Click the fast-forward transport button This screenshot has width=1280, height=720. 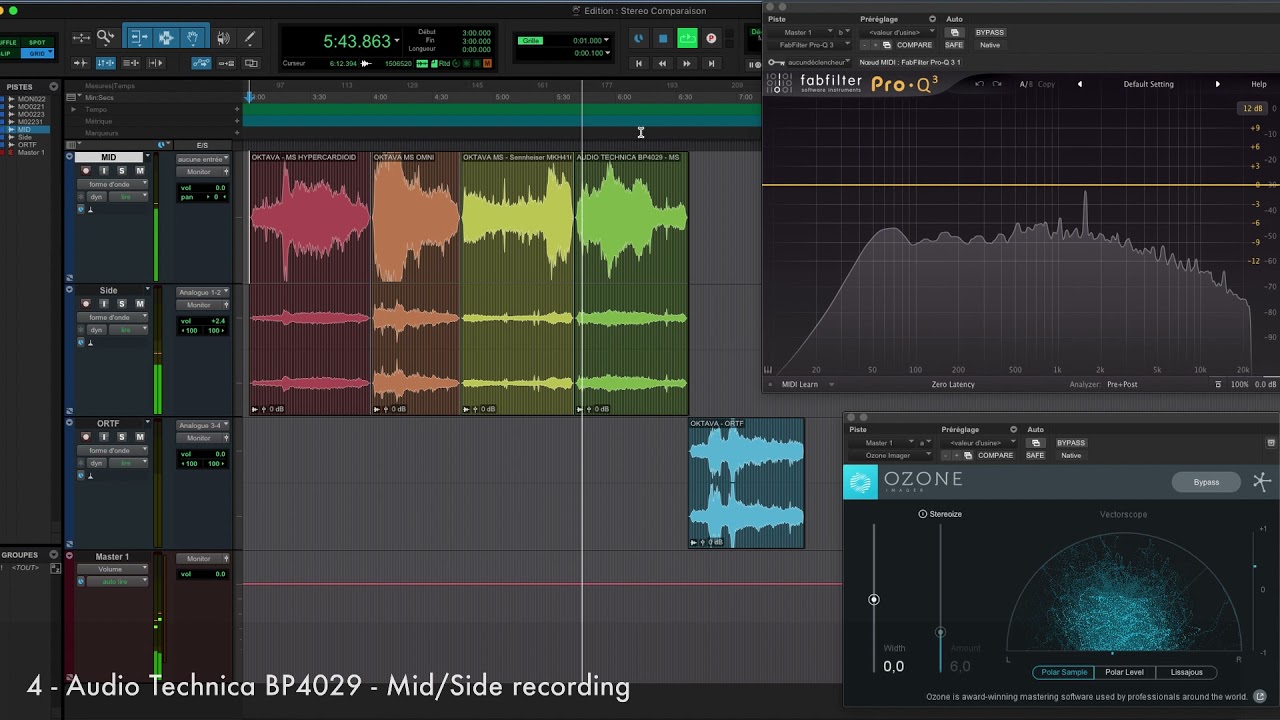pyautogui.click(x=686, y=63)
